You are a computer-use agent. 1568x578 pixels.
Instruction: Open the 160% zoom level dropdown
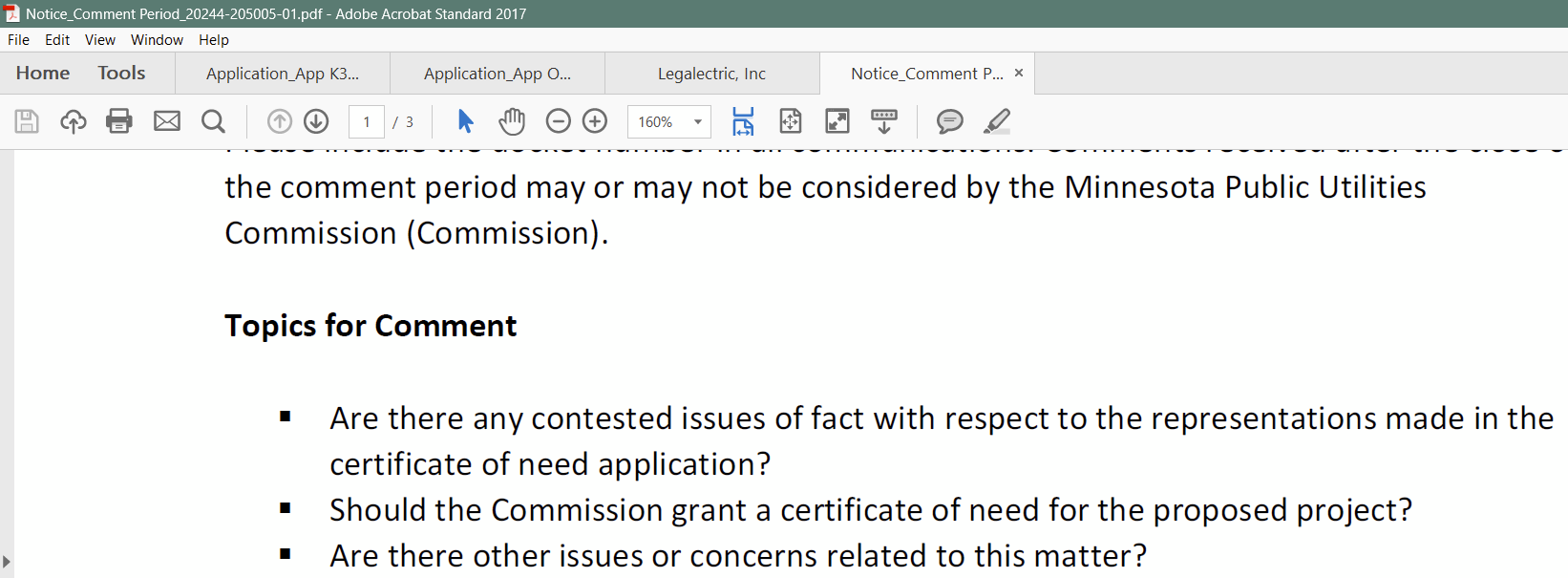698,122
